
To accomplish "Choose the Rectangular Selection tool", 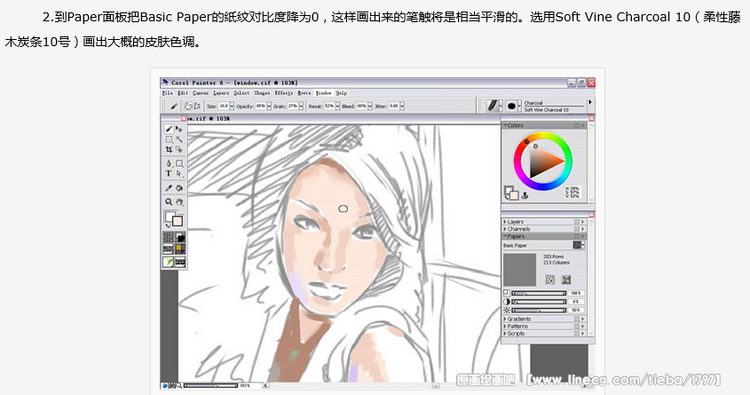I will point(168,140).
